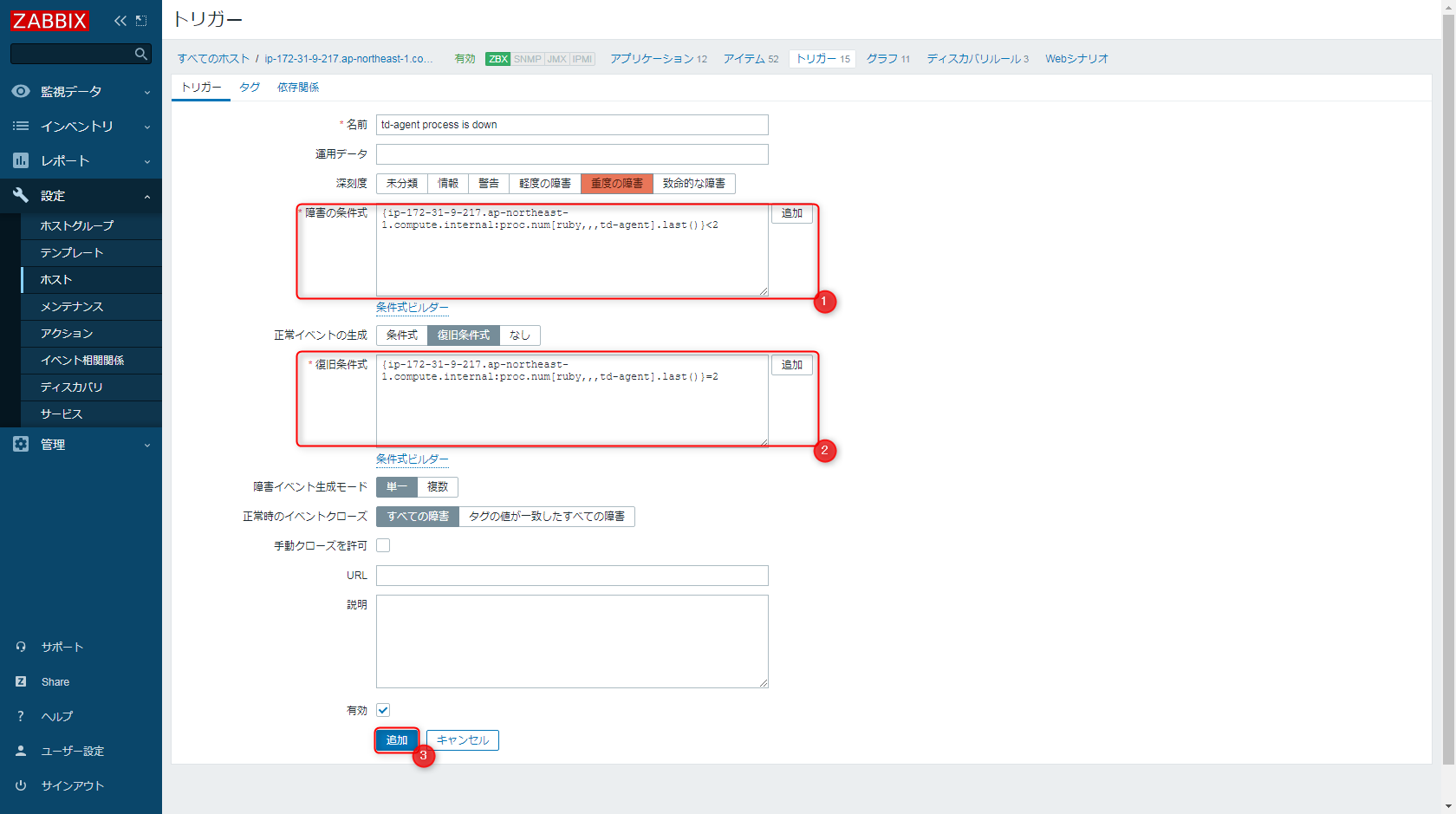1456x814 pixels.
Task: Open サービス in sidebar
Action: (91, 414)
